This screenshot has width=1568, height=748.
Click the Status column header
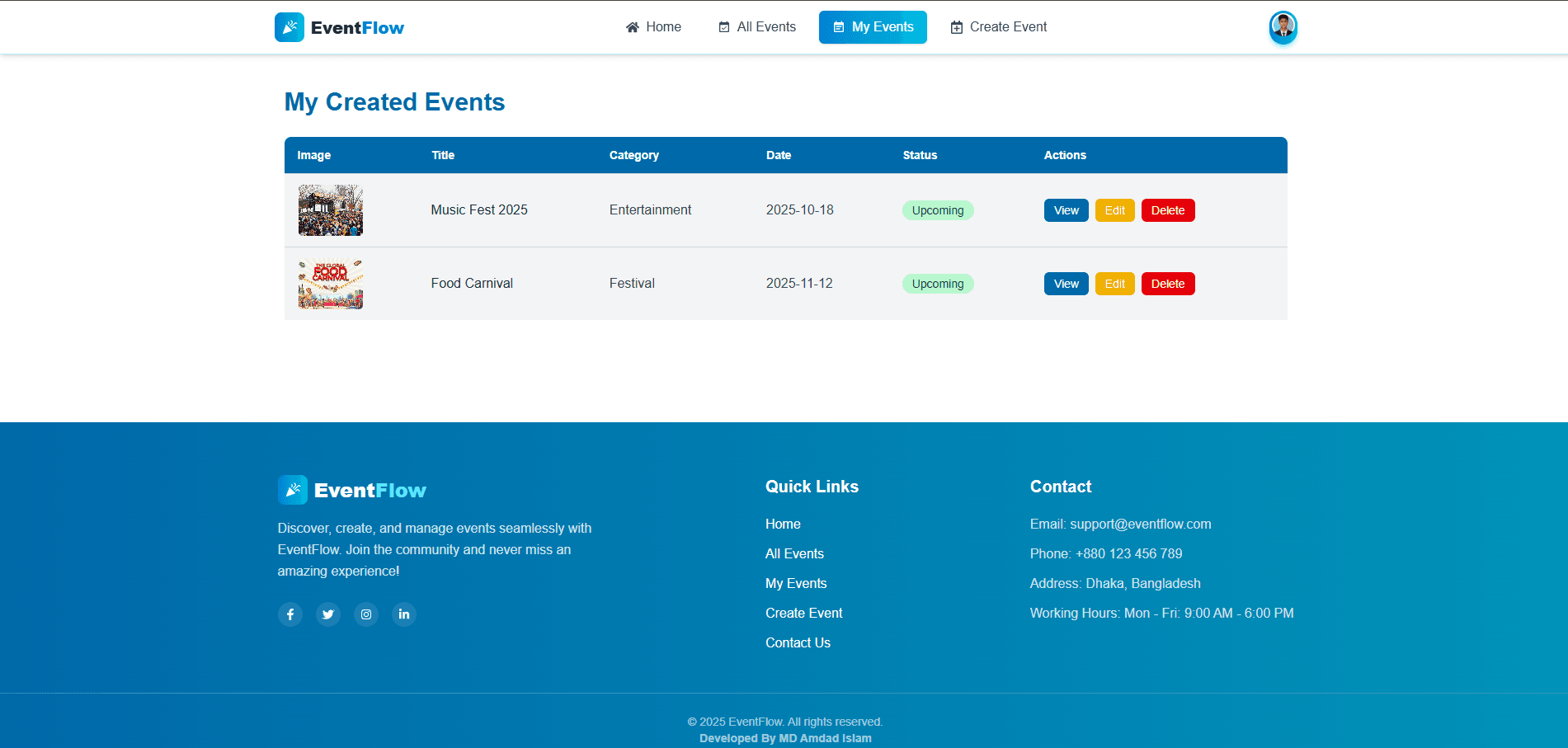point(920,155)
